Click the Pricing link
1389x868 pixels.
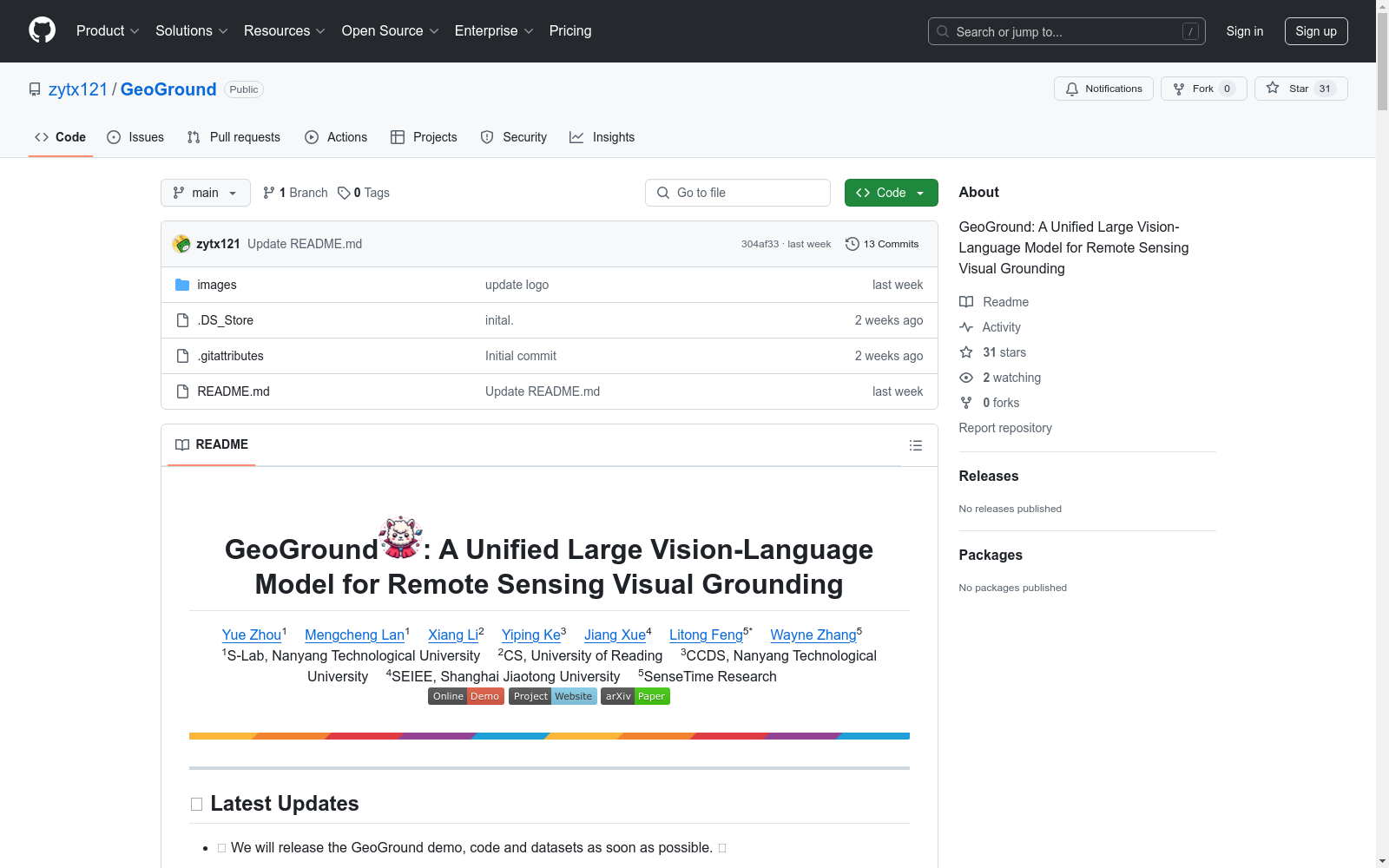tap(570, 31)
